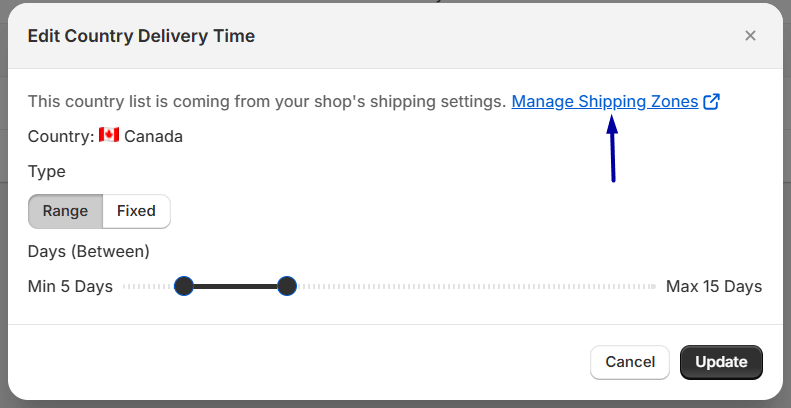Click the Type label above Range

pos(46,171)
